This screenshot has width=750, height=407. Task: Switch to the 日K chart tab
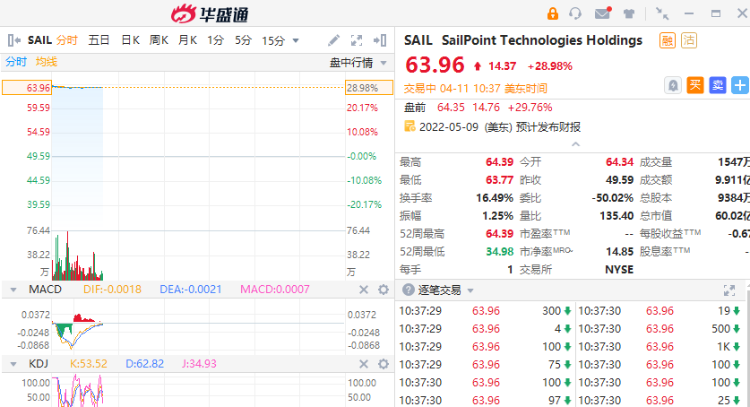[x=130, y=40]
